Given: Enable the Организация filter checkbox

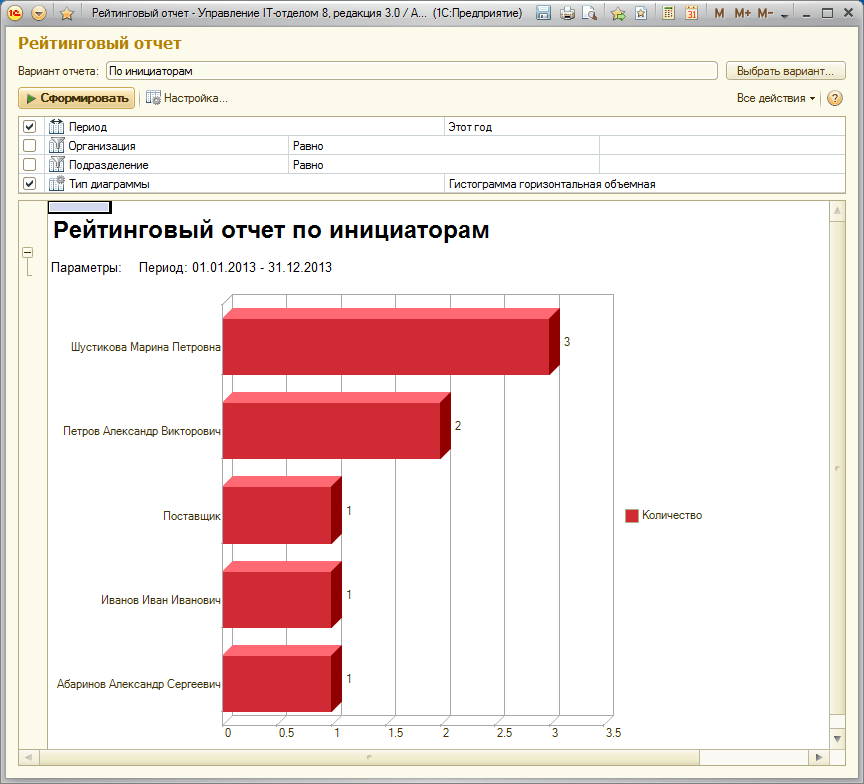Looking at the screenshot, I should (x=29, y=146).
